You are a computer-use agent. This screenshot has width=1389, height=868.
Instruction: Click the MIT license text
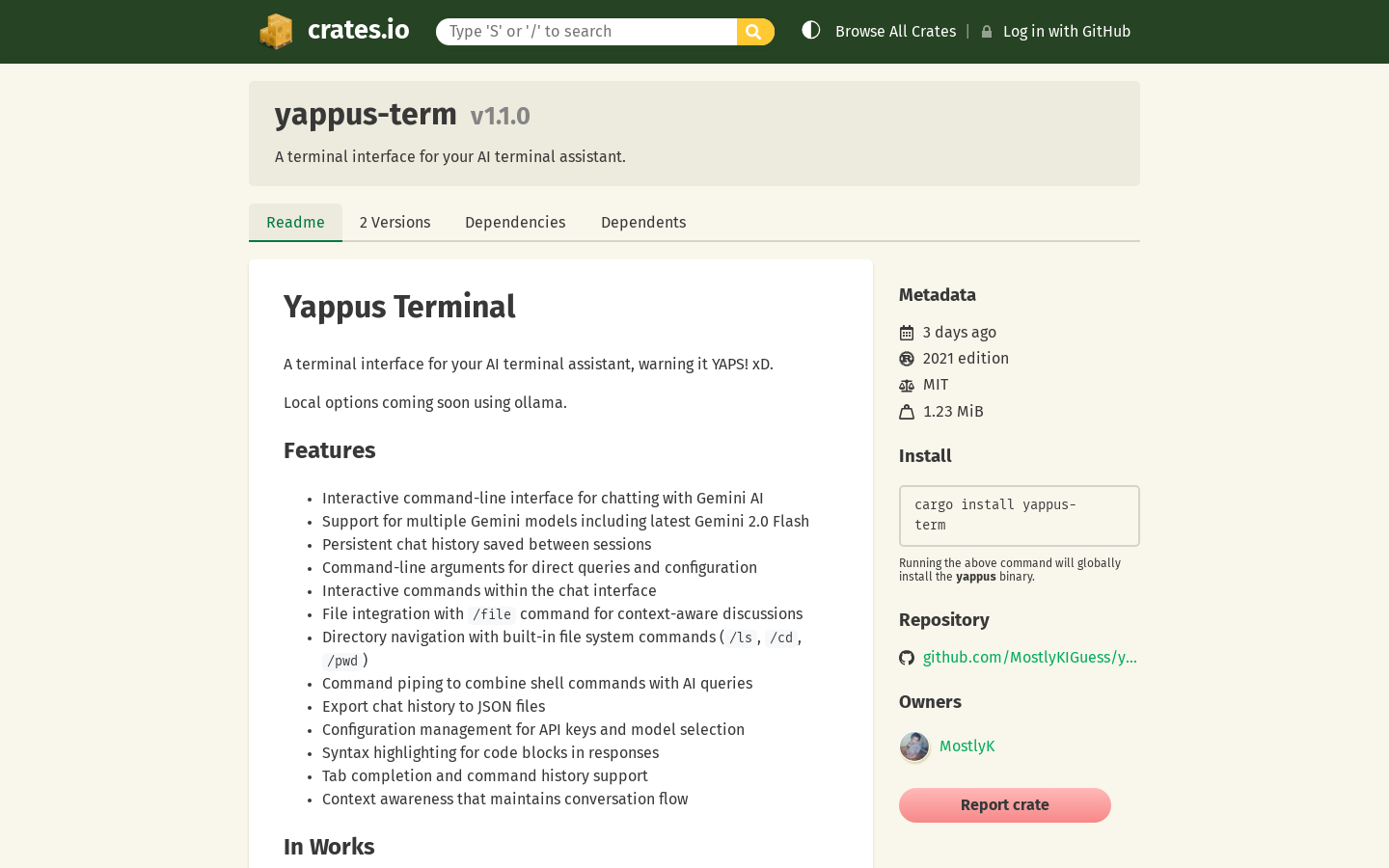coord(936,385)
